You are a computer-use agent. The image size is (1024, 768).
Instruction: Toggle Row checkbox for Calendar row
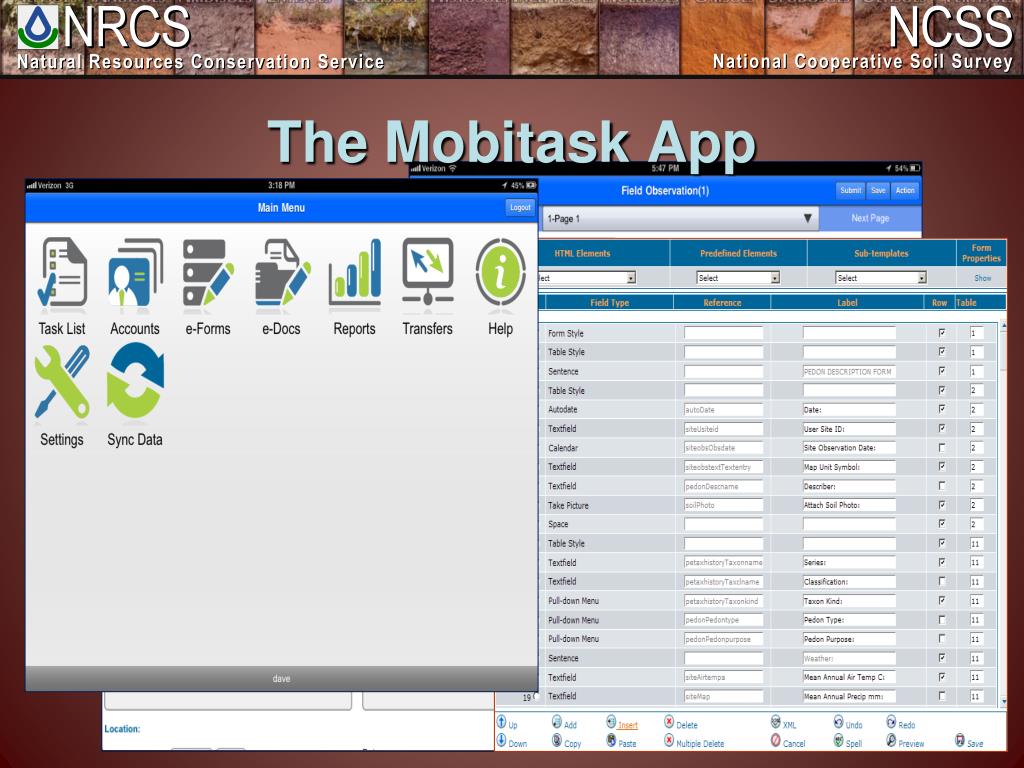(941, 447)
